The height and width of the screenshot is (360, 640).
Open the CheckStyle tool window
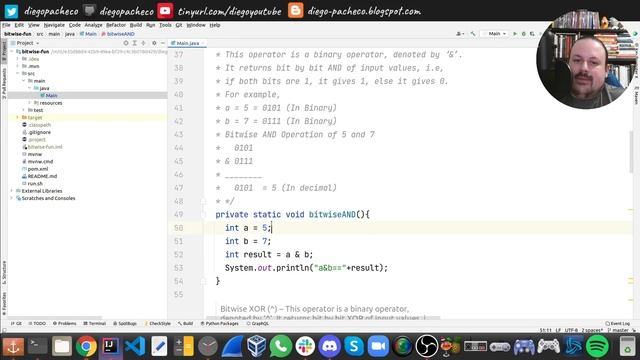(158, 323)
